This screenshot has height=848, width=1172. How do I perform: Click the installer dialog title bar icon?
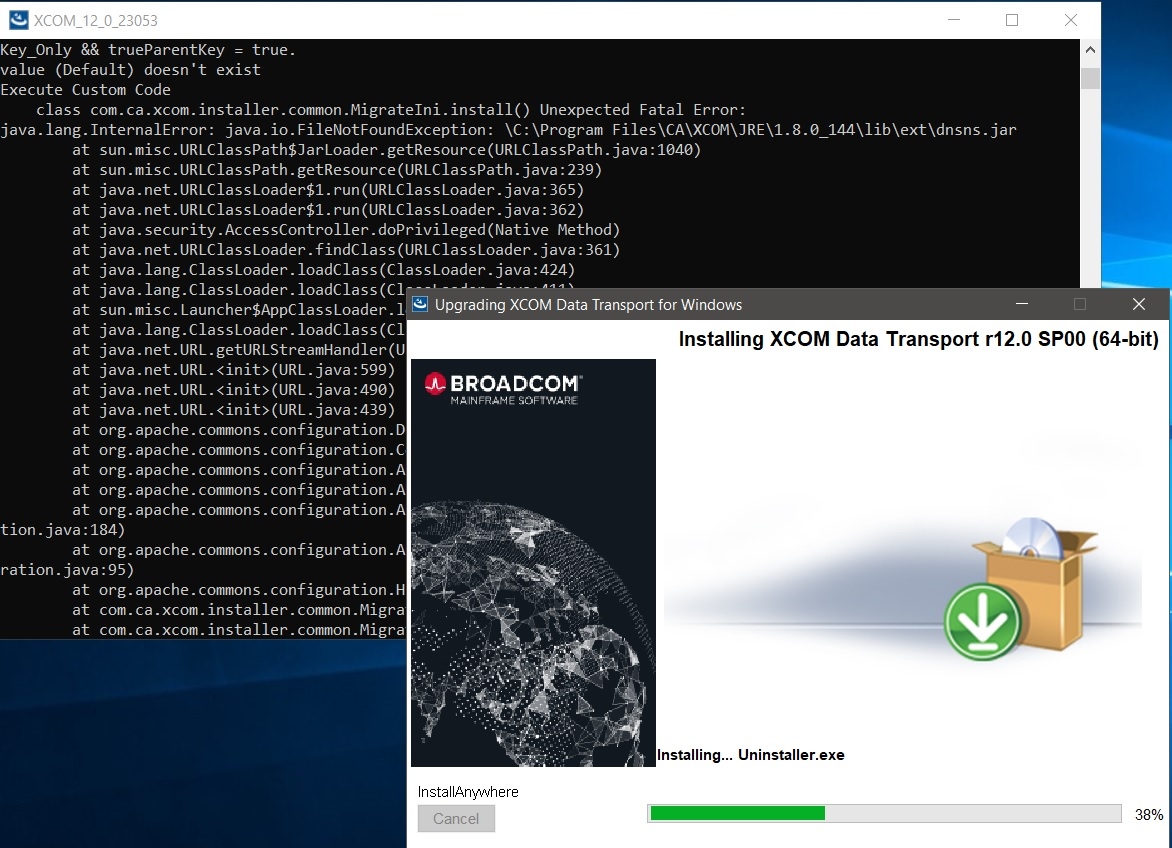point(420,304)
